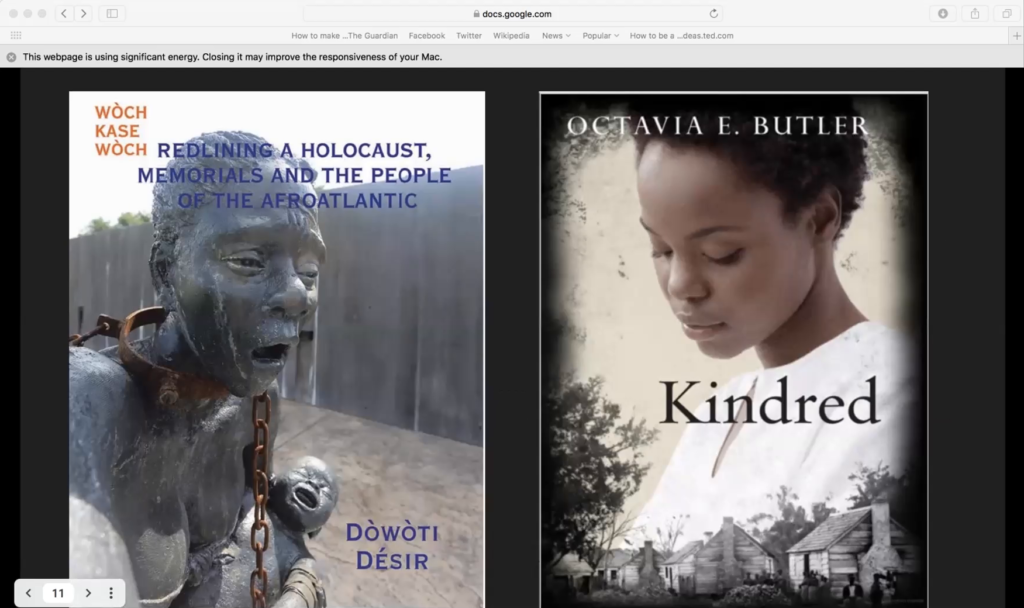Select the Kindred book cover image
1024x608 pixels.
[734, 349]
